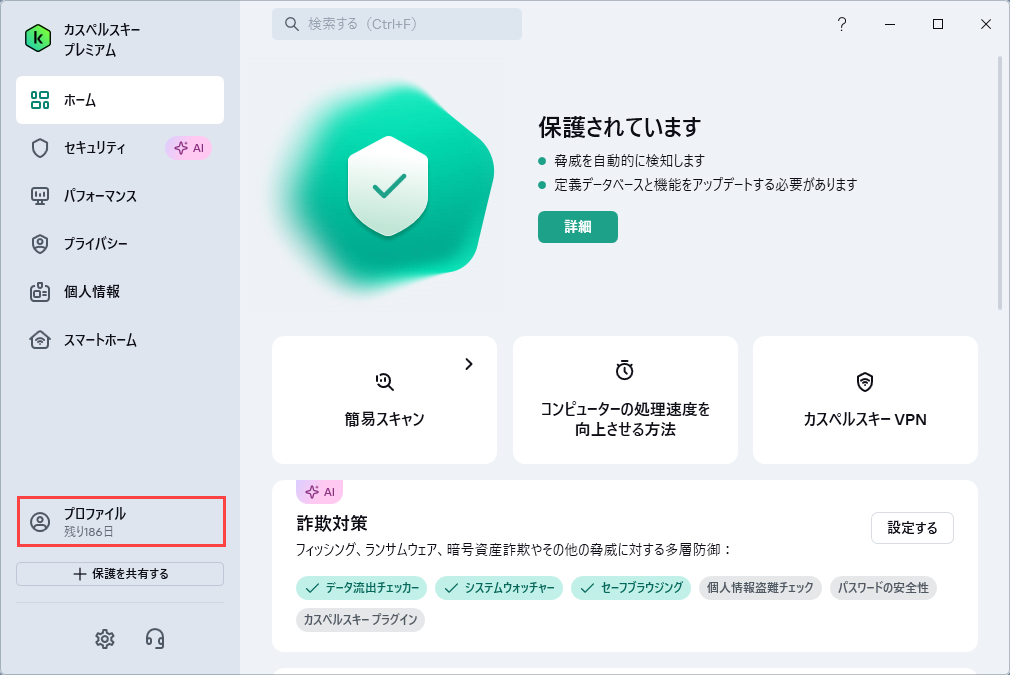Open the スマートホーム section
The image size is (1010, 675).
(120, 340)
